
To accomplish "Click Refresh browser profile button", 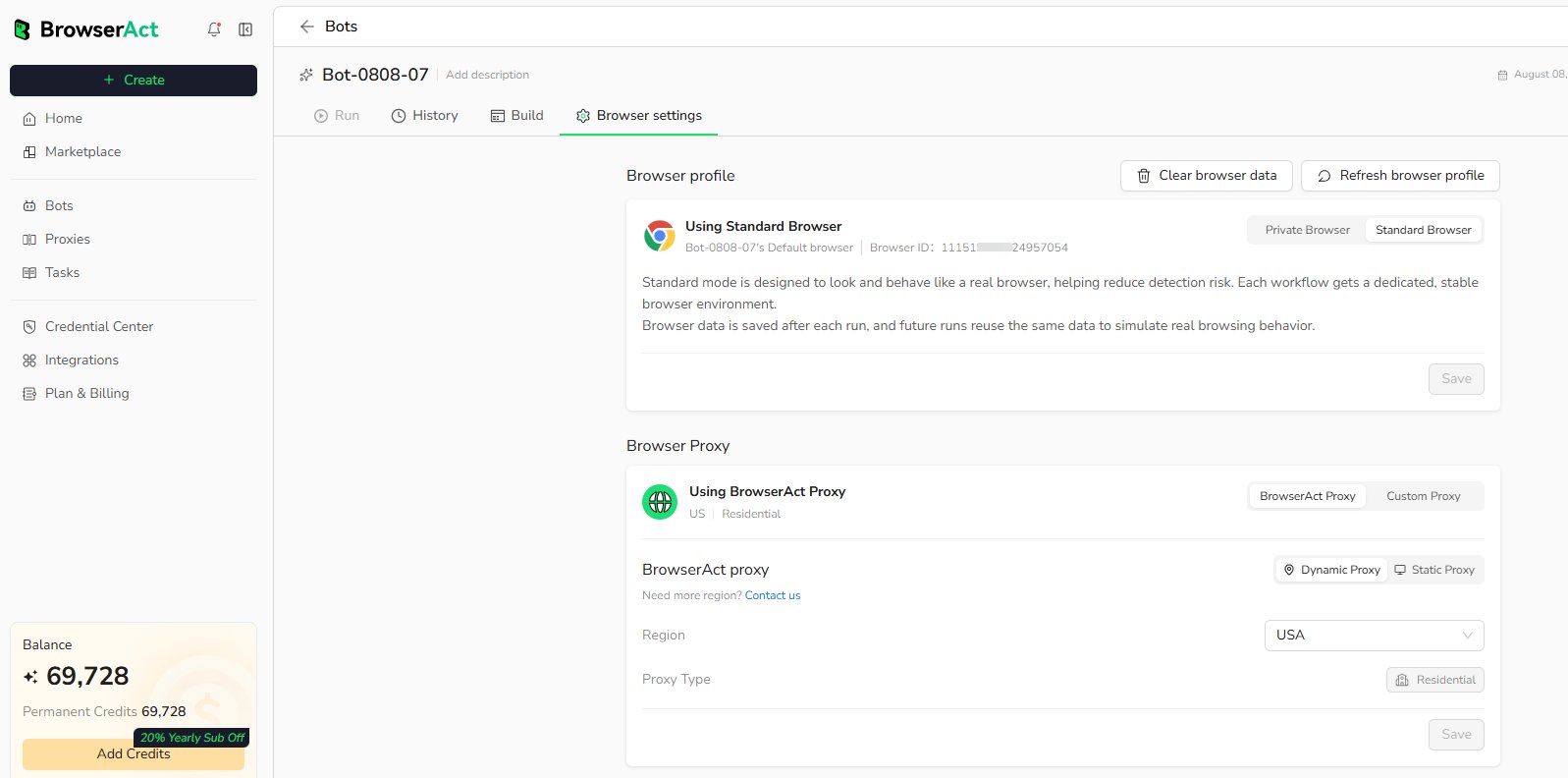I will click(1400, 176).
